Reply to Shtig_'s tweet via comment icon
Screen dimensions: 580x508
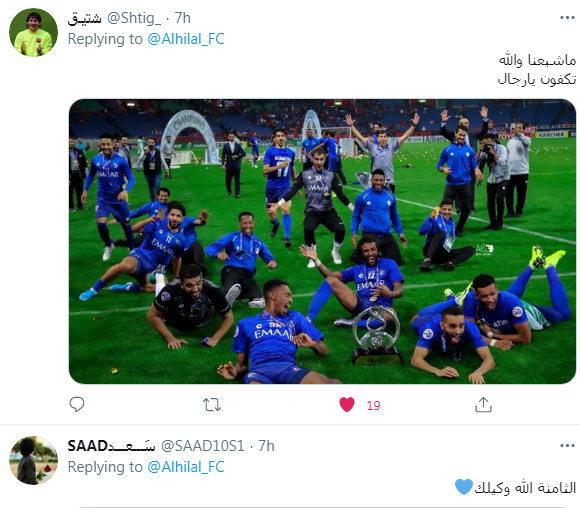[77, 404]
